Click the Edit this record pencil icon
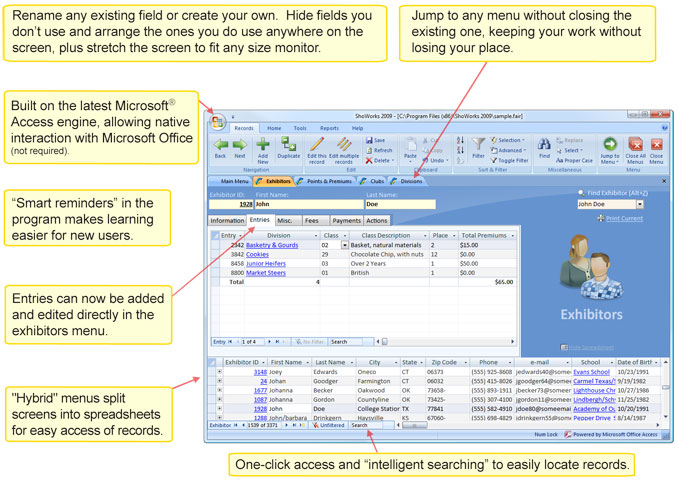The image size is (678, 481). coord(317,145)
